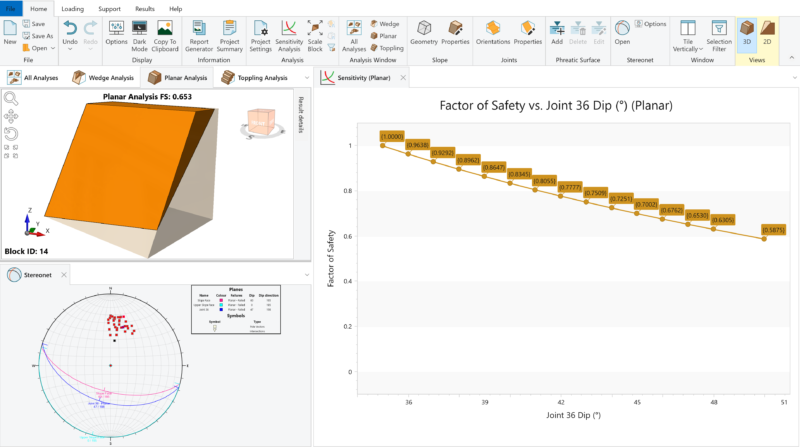The width and height of the screenshot is (800, 447).
Task: Switch to 2D view mode
Action: point(768,33)
